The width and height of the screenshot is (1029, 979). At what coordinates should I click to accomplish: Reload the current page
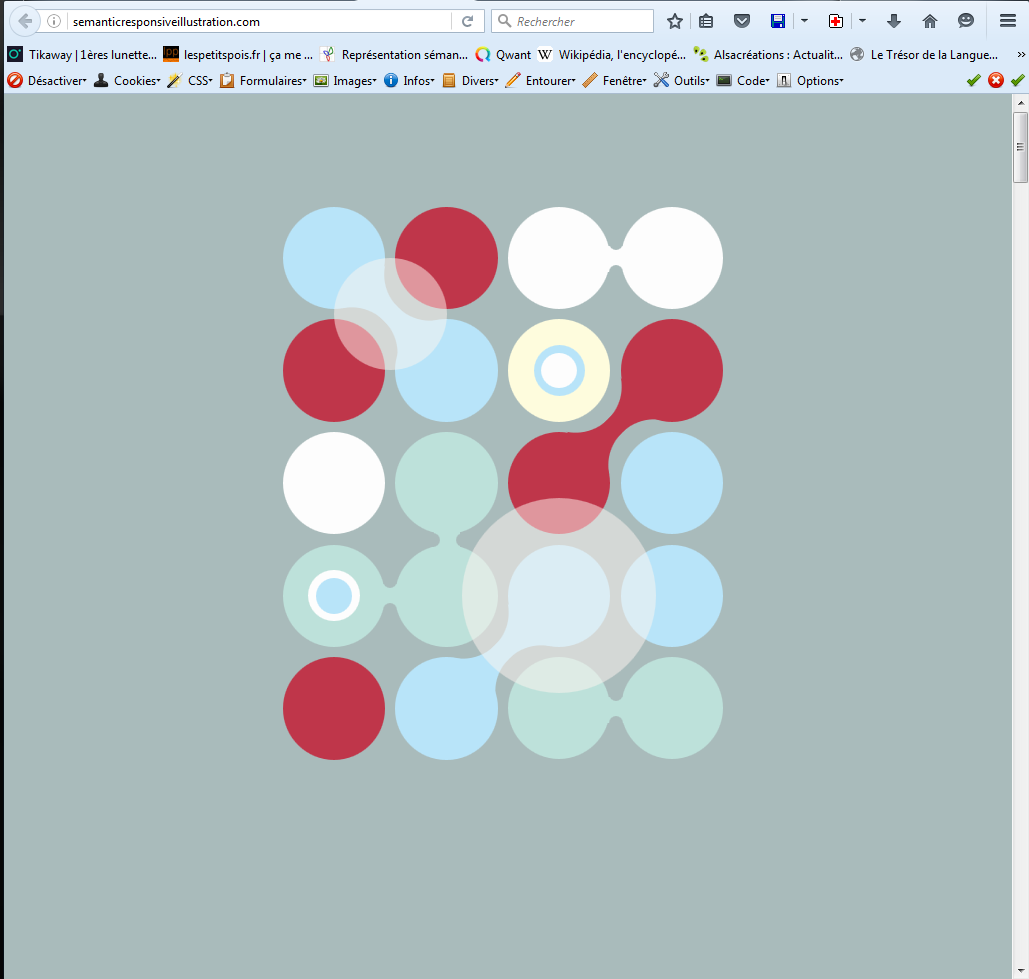[x=467, y=21]
